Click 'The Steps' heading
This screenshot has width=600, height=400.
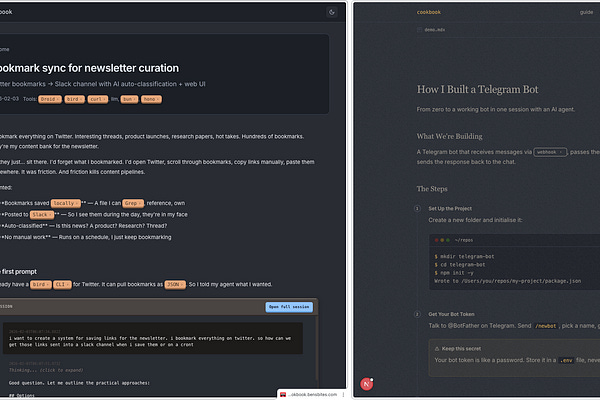tap(432, 189)
